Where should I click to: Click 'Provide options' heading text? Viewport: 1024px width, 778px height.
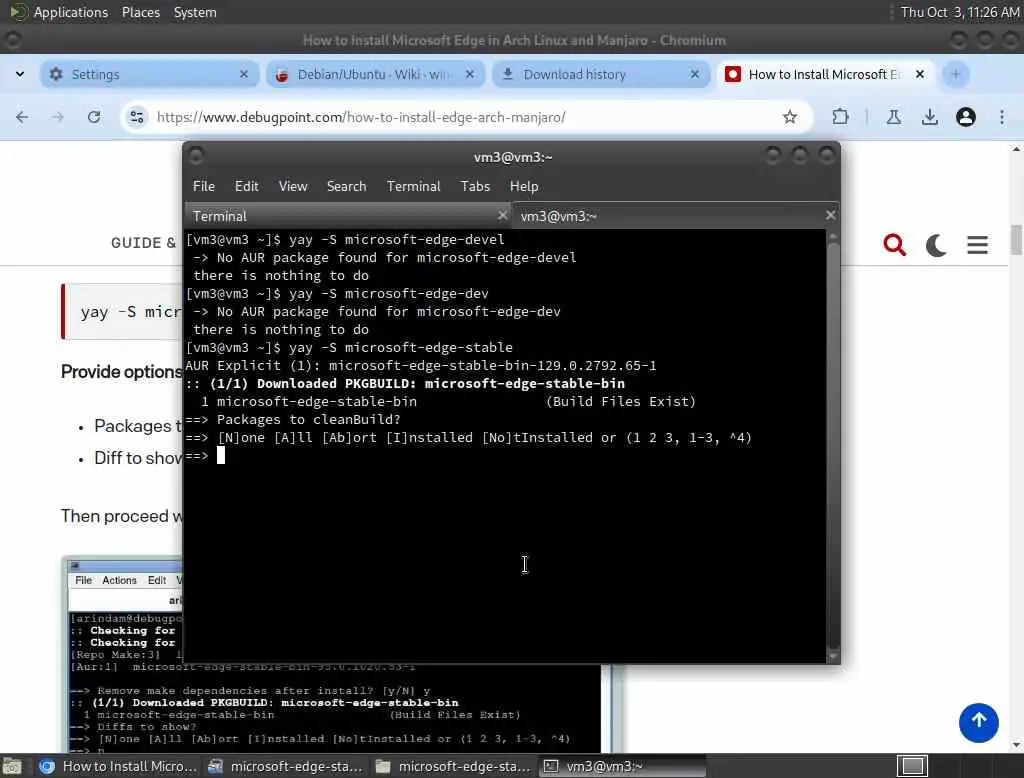click(121, 371)
